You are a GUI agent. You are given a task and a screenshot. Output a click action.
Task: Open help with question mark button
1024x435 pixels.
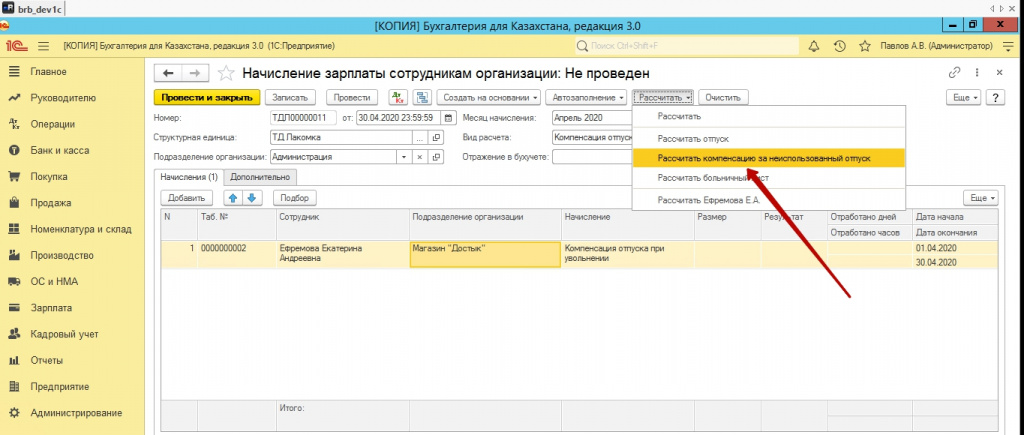[x=996, y=97]
